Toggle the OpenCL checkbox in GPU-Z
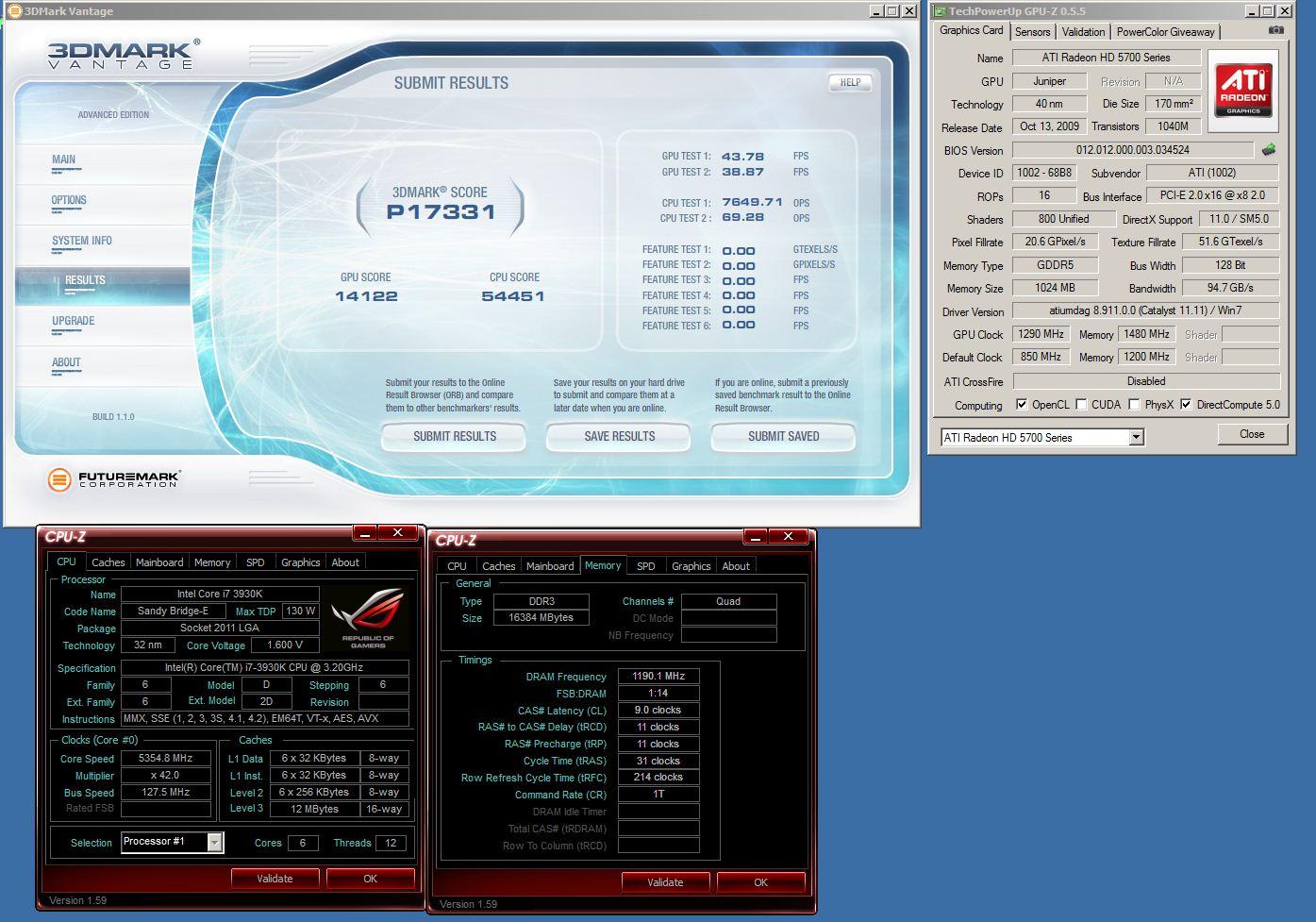The image size is (1316, 922). pyautogui.click(x=1022, y=405)
